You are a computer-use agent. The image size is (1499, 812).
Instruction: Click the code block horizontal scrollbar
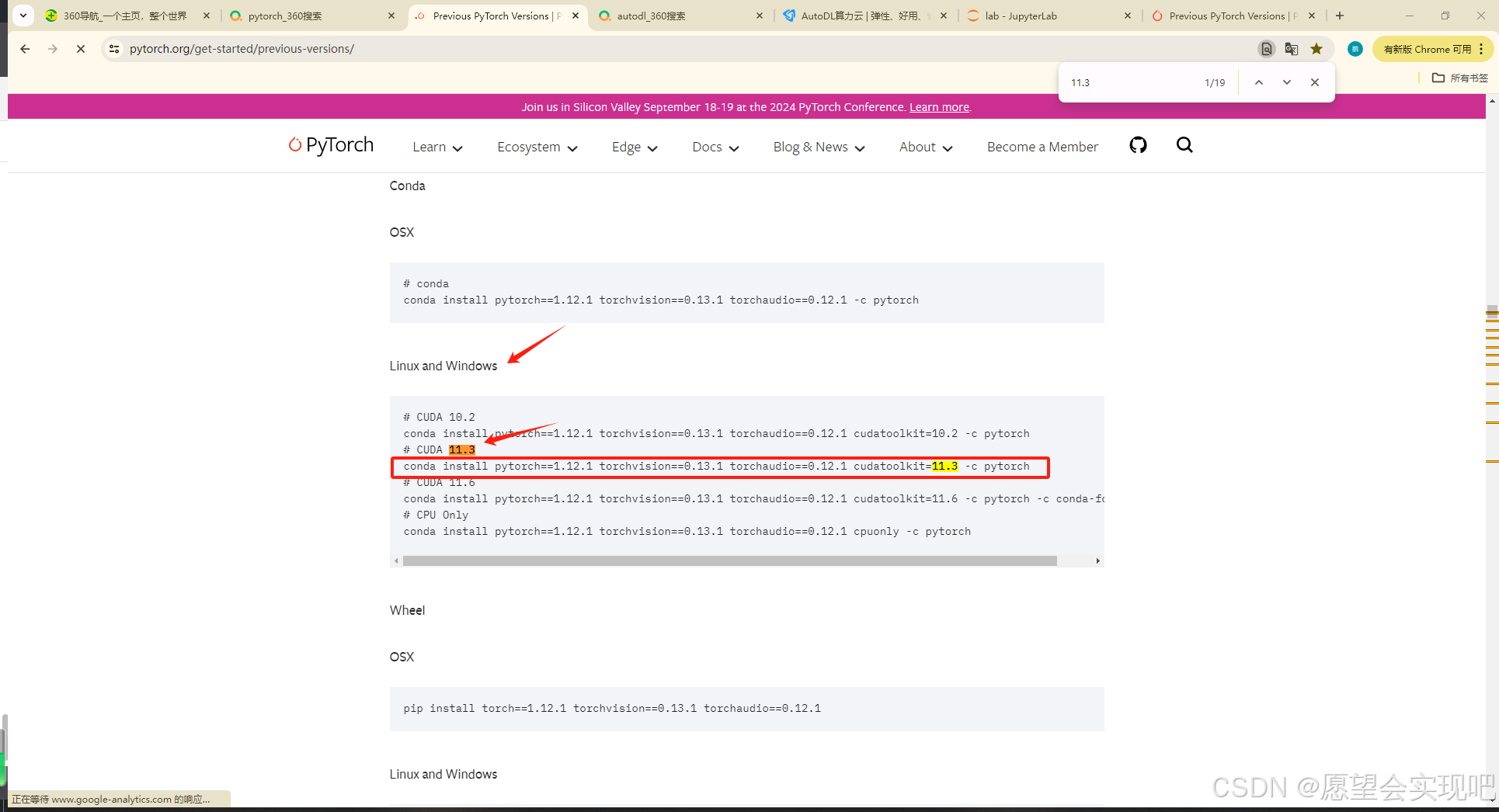(x=729, y=560)
